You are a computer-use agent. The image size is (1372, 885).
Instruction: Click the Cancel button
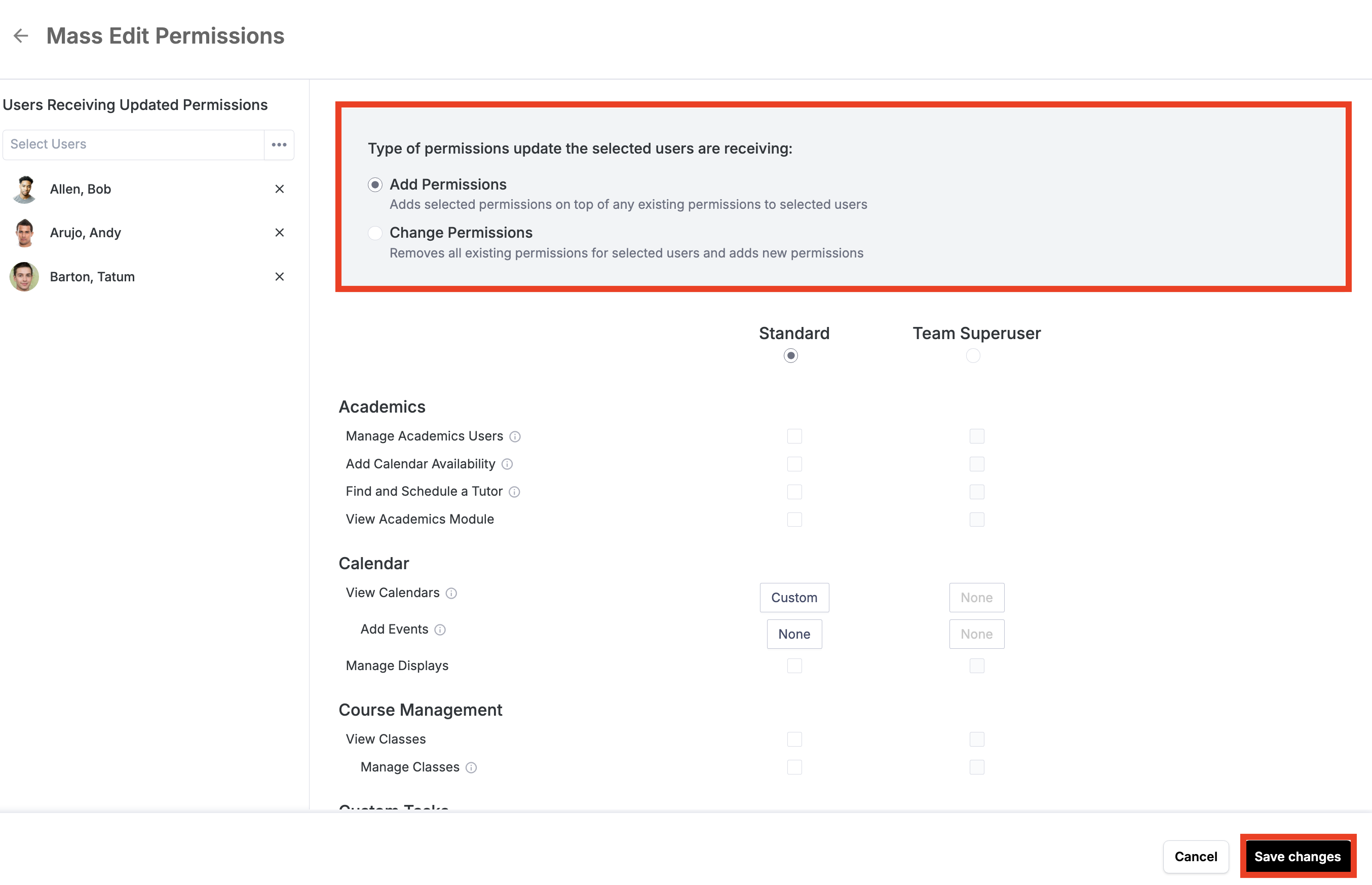(1196, 856)
